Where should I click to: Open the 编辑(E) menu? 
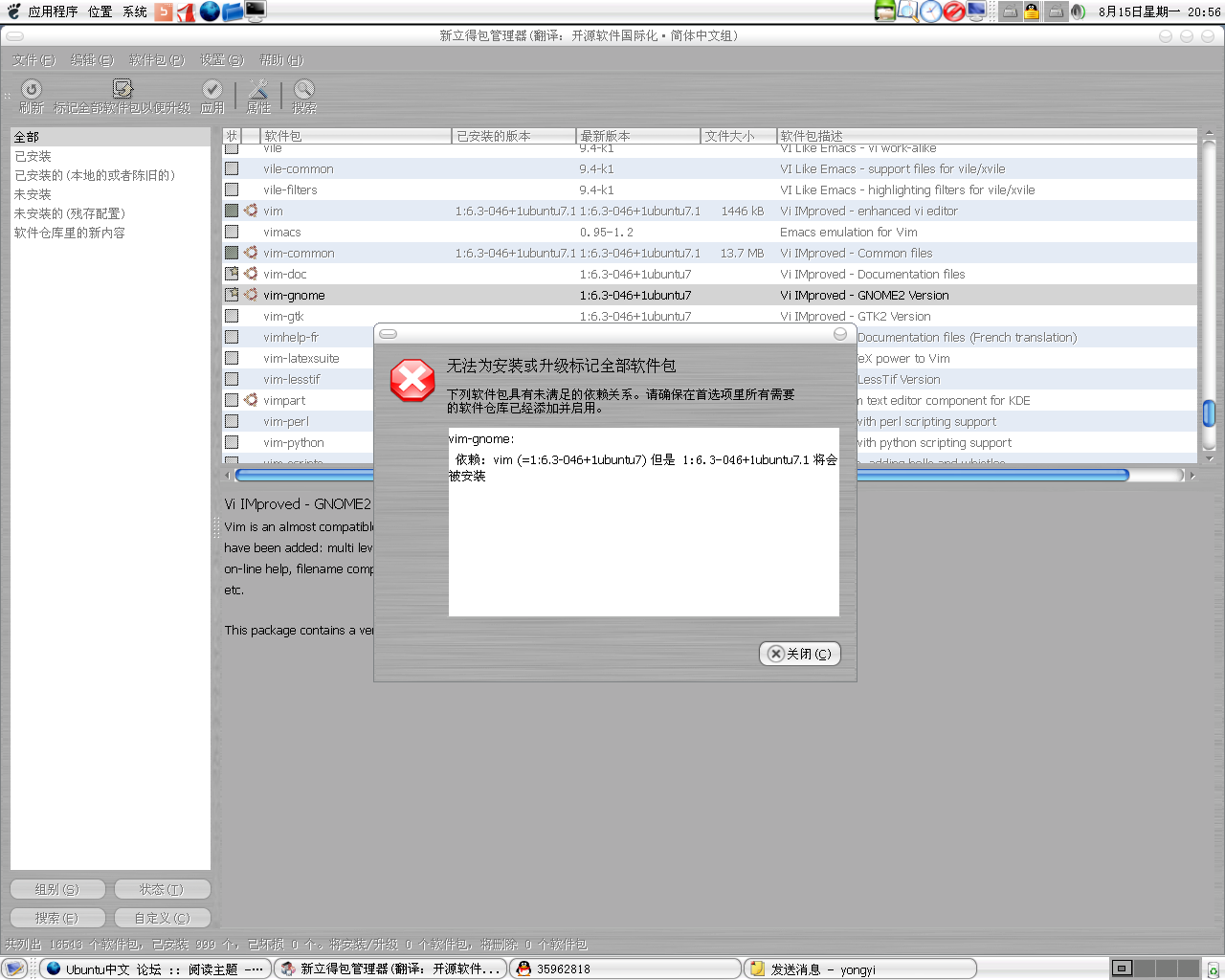coord(93,60)
